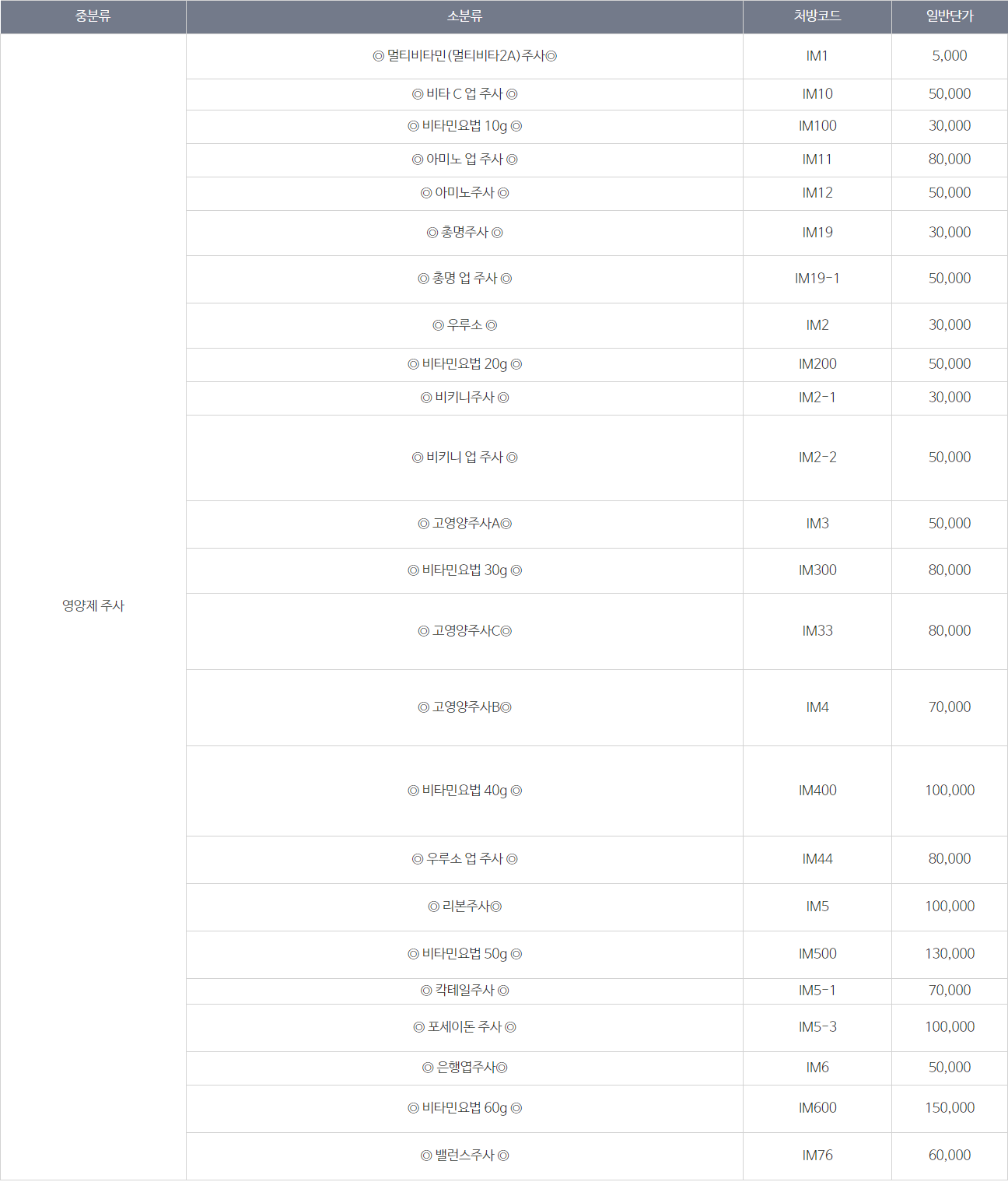Viewport: 1008px width, 1203px height.
Task: Click the 칵테일주사 item
Action: pos(464,991)
